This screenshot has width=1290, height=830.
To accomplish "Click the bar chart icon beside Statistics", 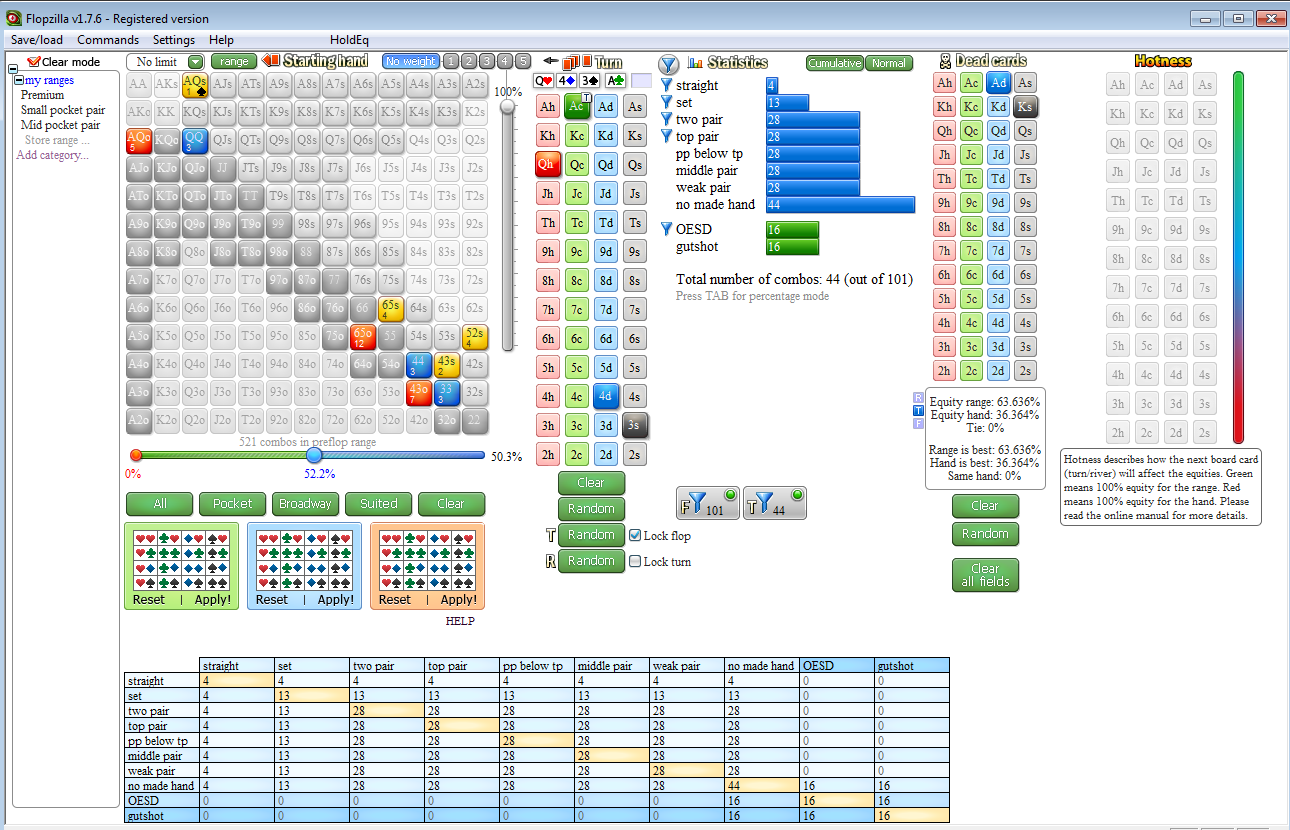I will [x=695, y=62].
